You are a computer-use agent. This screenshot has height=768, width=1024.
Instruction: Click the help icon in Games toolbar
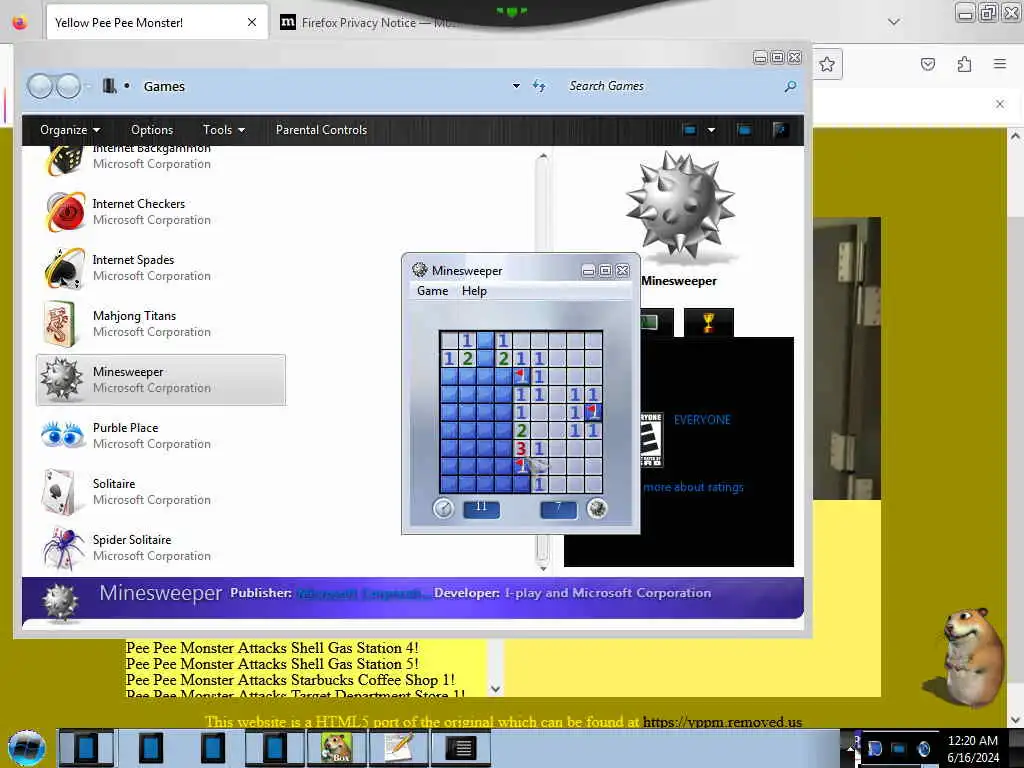tap(779, 130)
